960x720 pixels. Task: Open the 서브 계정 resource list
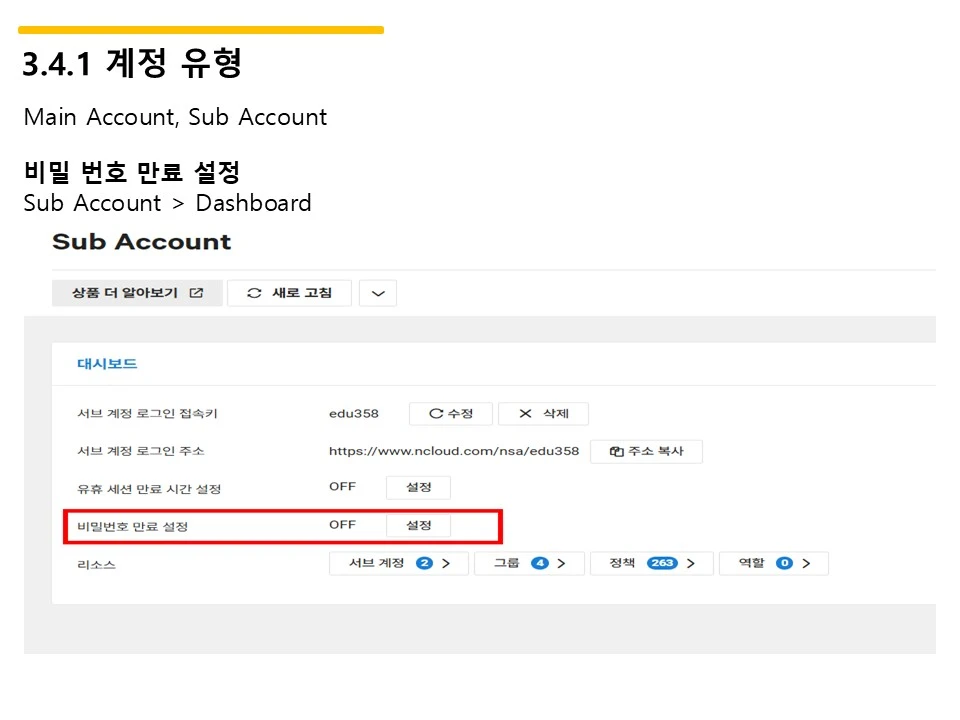[x=399, y=563]
